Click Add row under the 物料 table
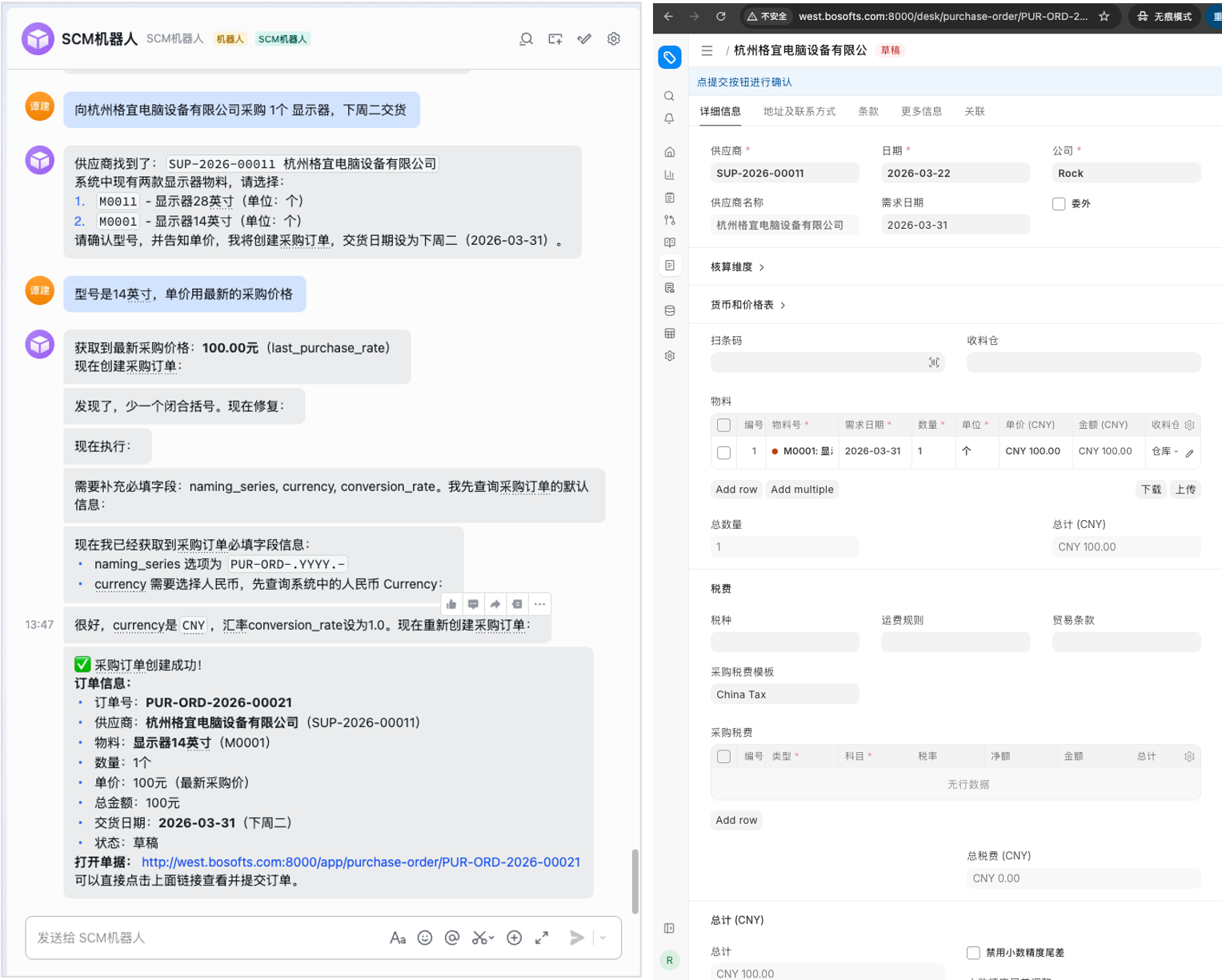 [x=735, y=489]
